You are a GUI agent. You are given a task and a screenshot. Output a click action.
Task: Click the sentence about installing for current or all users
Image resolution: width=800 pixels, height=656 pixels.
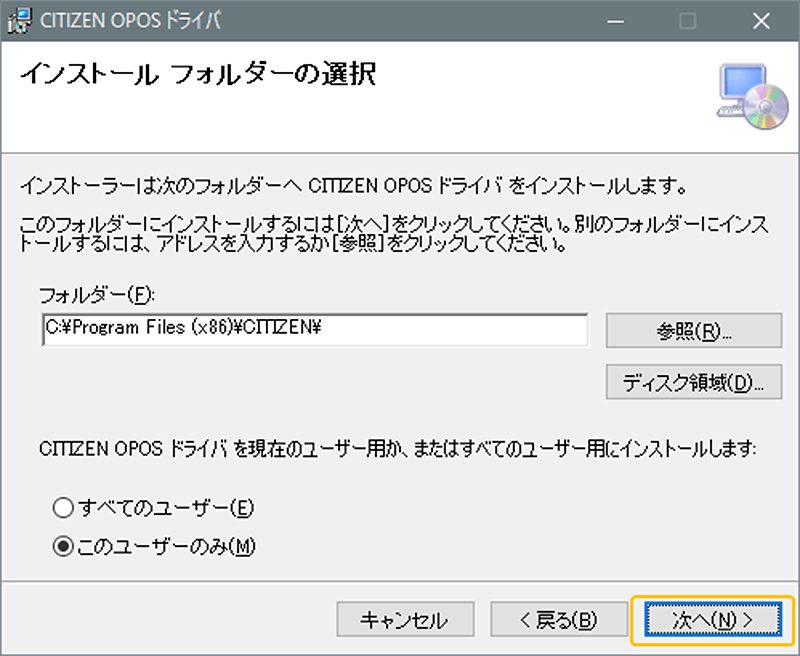click(x=398, y=450)
